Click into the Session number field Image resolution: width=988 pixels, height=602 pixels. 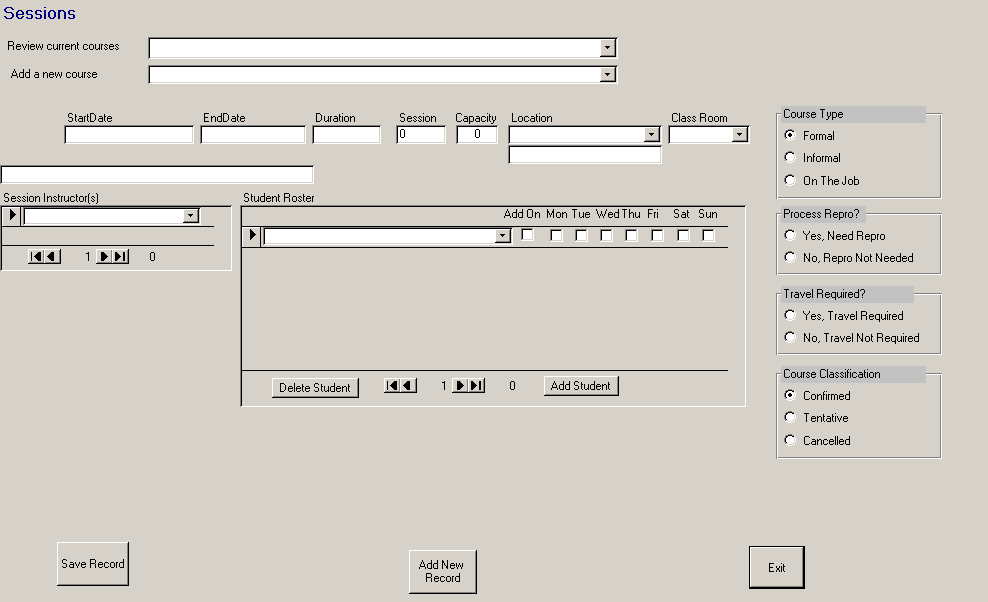421,135
